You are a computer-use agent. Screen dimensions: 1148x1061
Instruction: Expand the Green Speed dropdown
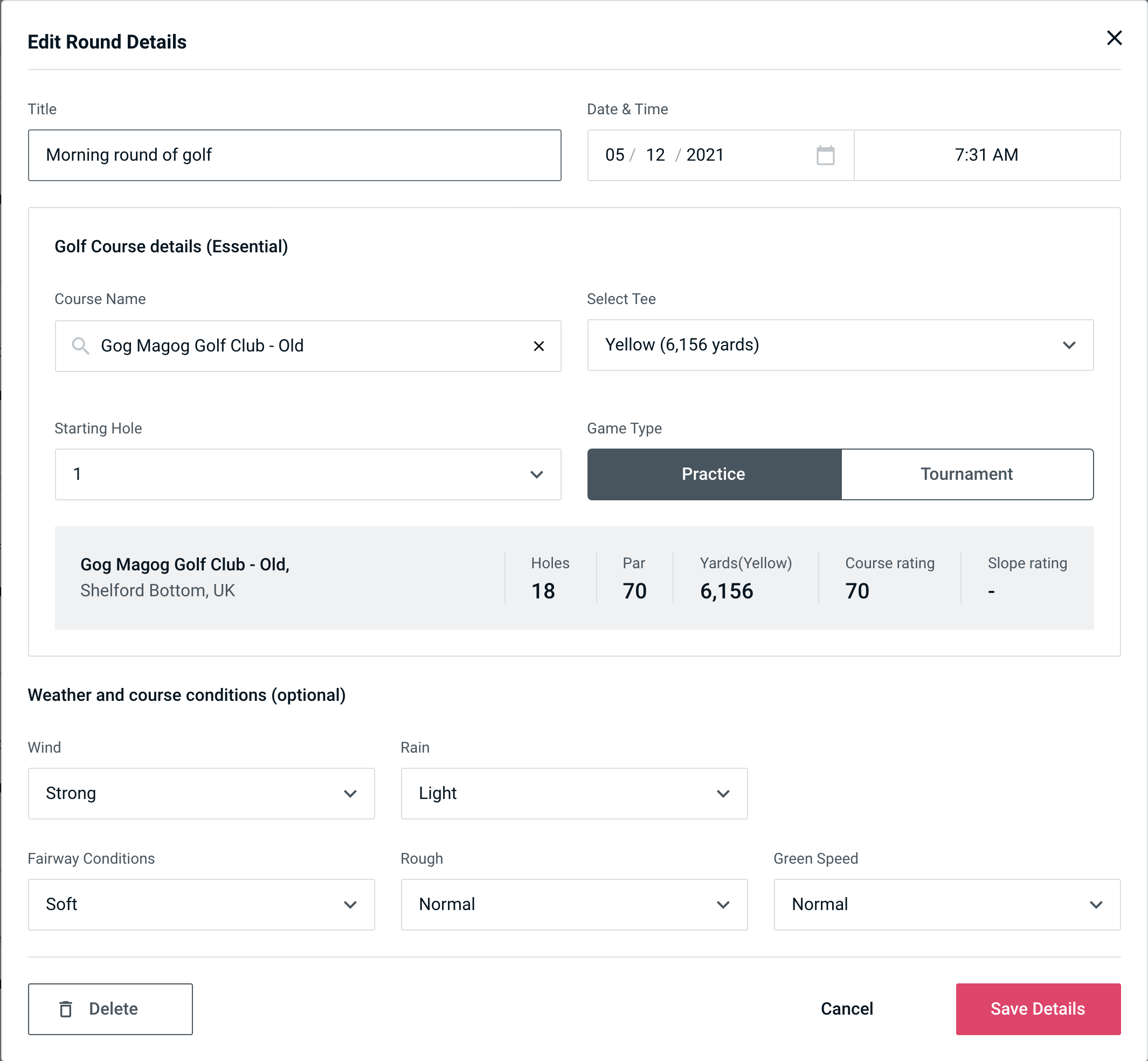947,904
